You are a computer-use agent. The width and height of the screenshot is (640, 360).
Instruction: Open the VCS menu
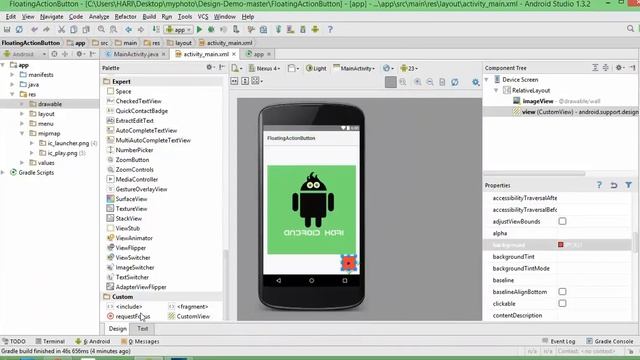tap(203, 17)
